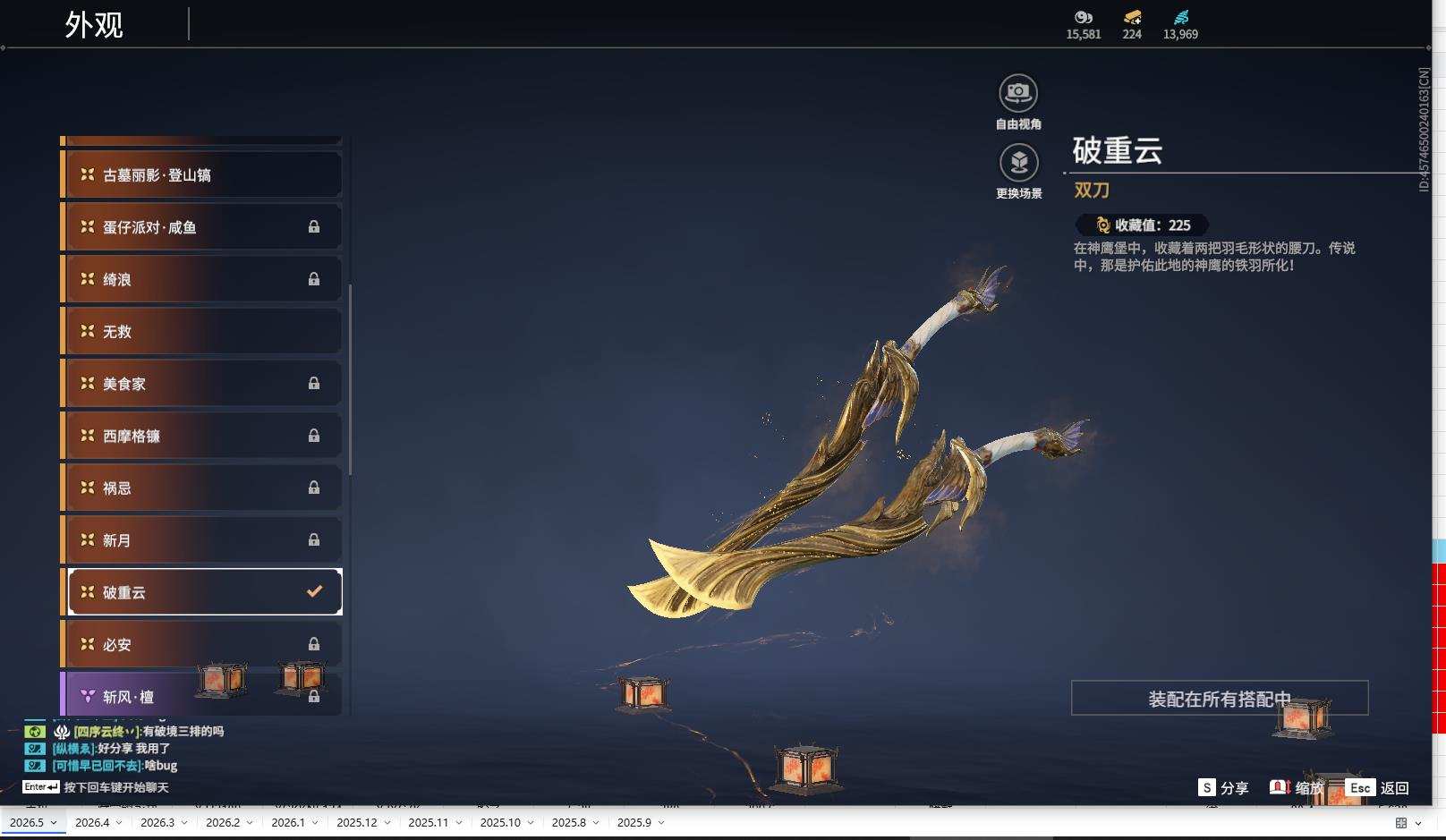Switch to the 2026.5 sheet tab
This screenshot has height=840, width=1446.
(x=27, y=823)
